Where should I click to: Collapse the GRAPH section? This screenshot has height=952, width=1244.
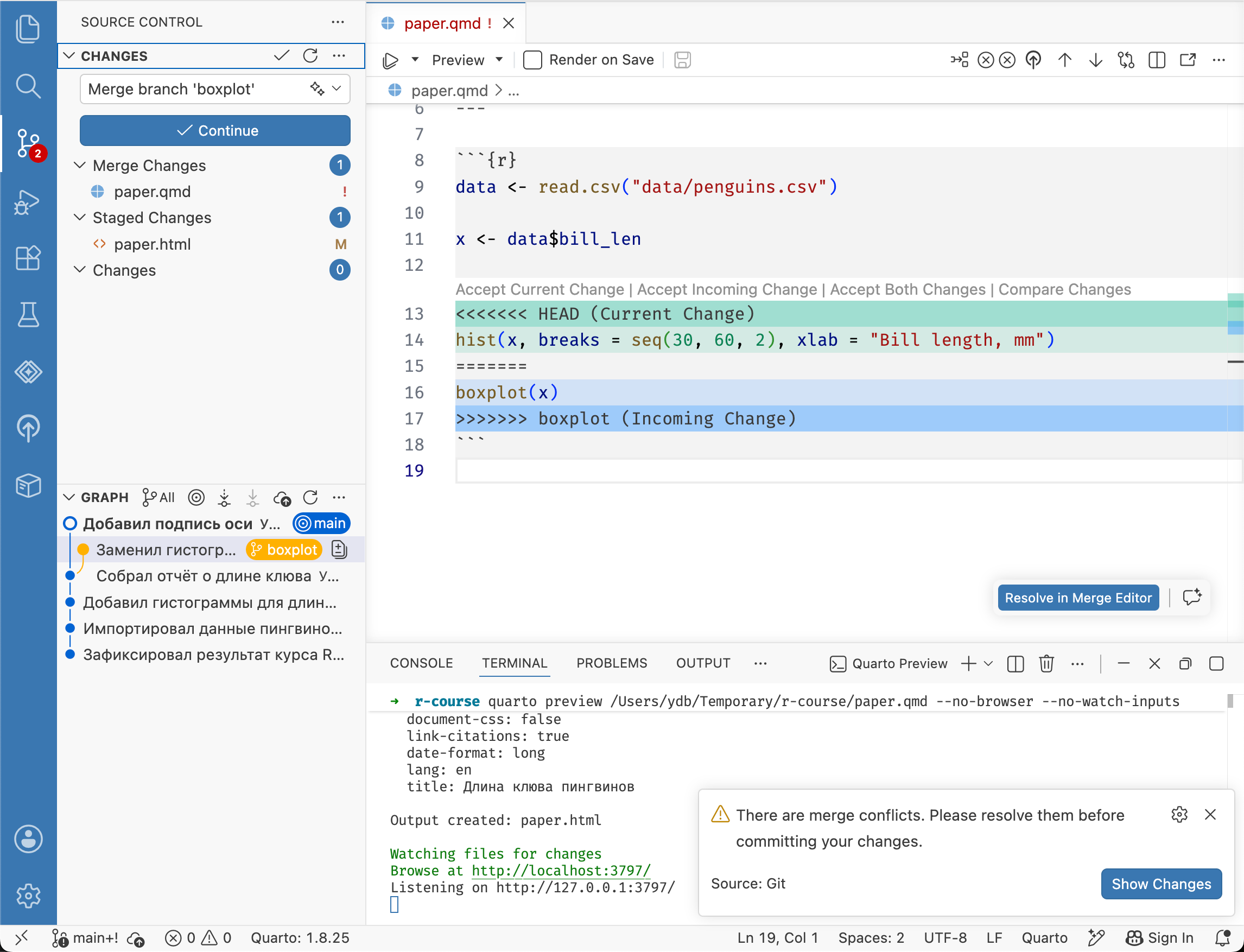pyautogui.click(x=69, y=498)
